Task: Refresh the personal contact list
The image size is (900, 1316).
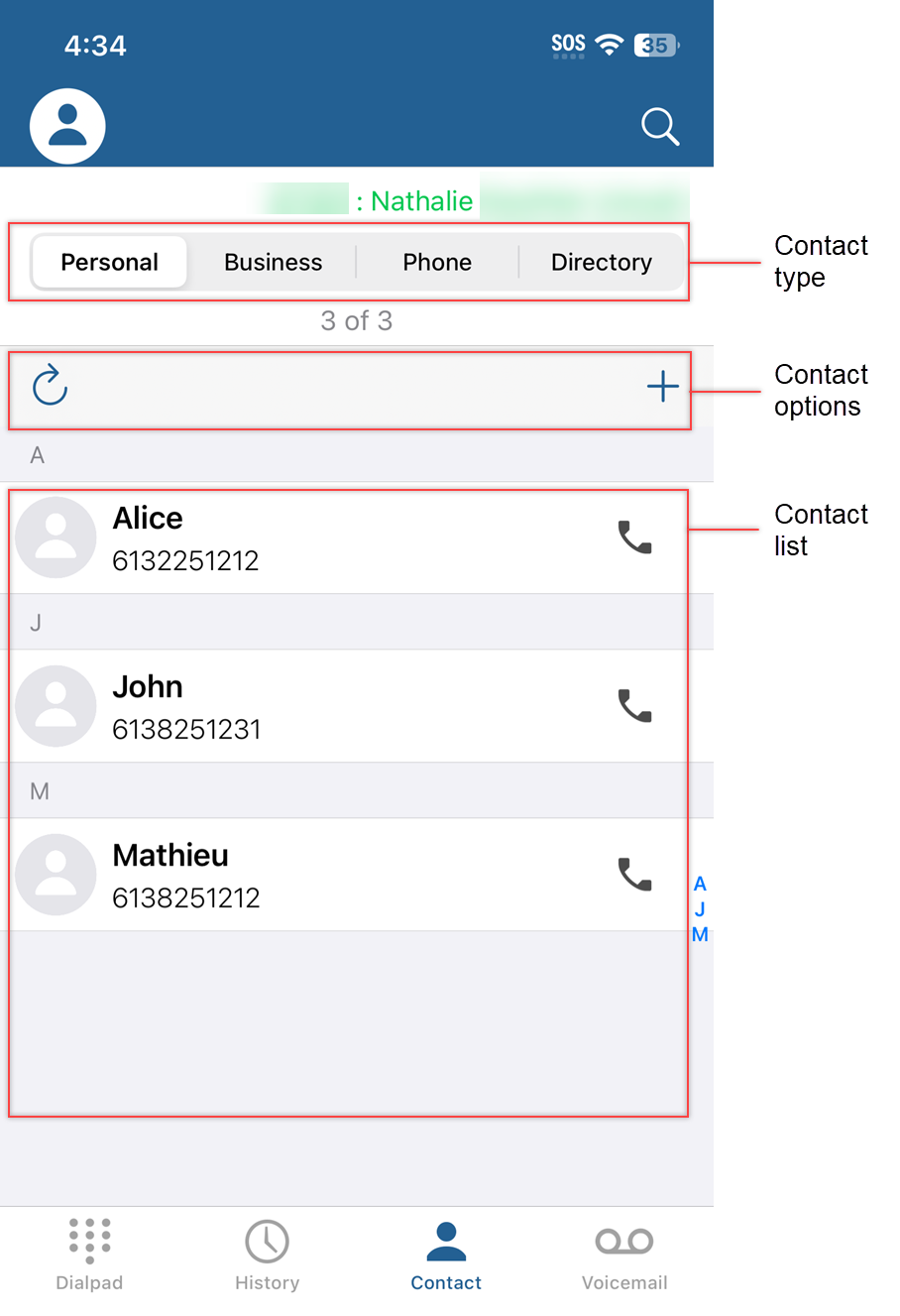Action: point(49,387)
